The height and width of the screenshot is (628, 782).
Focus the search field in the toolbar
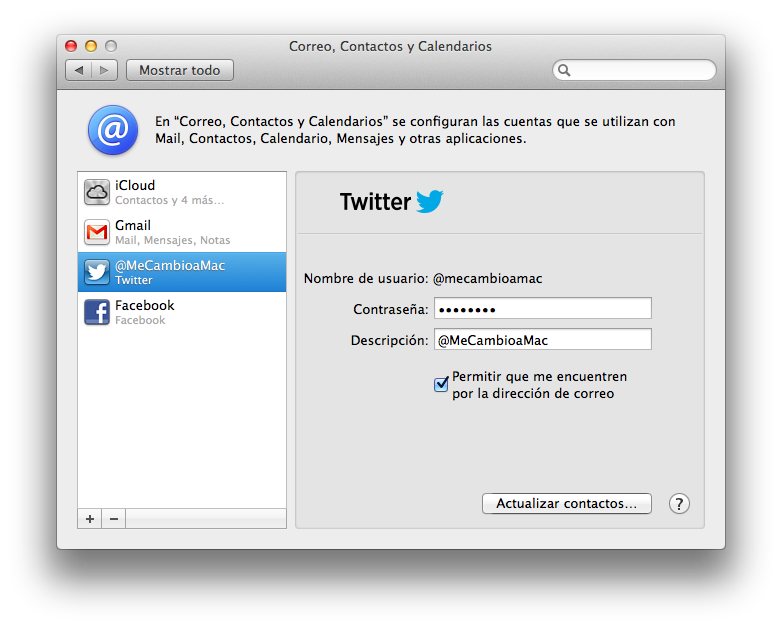(x=634, y=70)
